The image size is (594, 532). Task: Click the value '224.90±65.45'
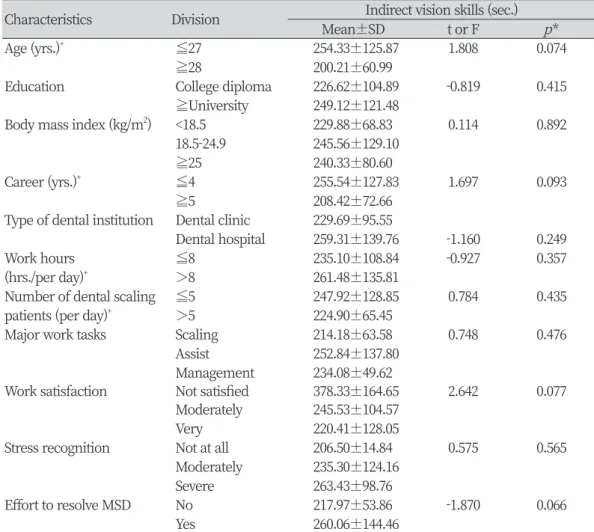[352, 316]
